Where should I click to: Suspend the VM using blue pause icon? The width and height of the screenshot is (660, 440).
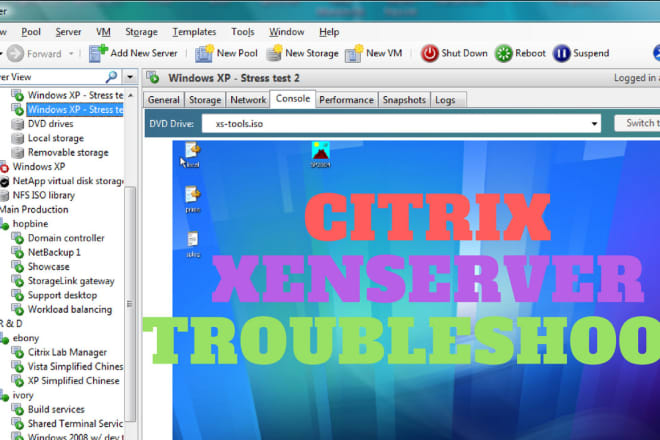point(561,53)
